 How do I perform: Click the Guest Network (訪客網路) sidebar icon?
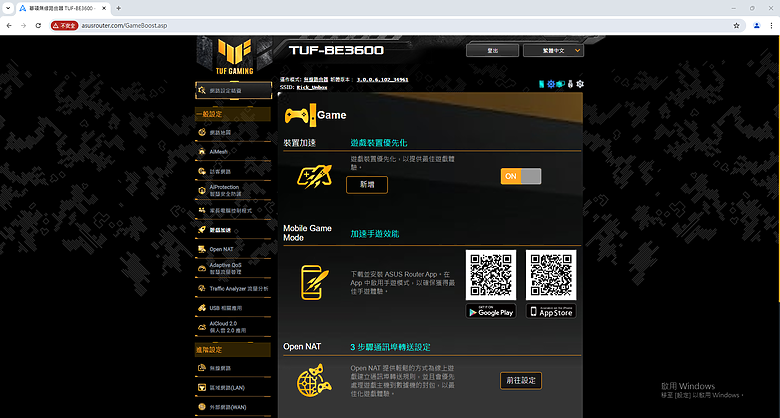click(202, 171)
